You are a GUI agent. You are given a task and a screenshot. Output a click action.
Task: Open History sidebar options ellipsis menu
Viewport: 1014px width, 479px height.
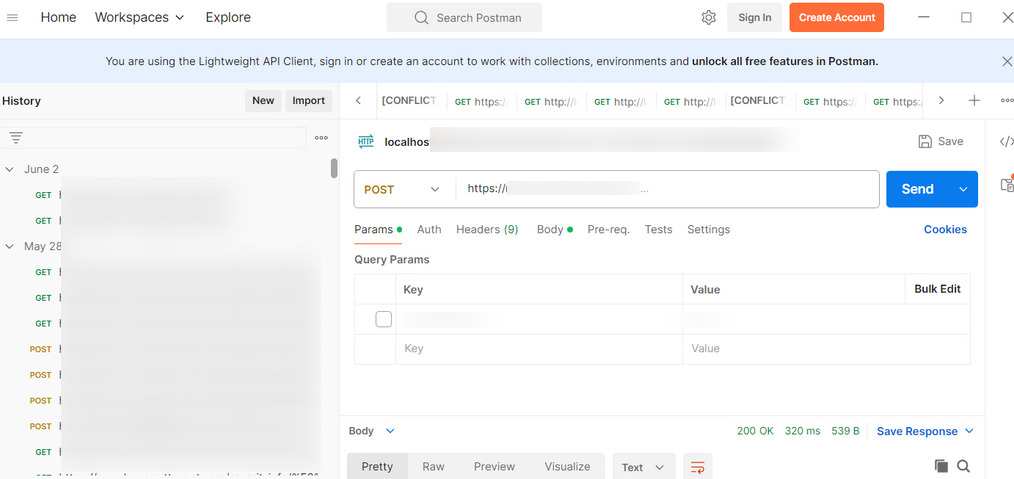point(321,138)
